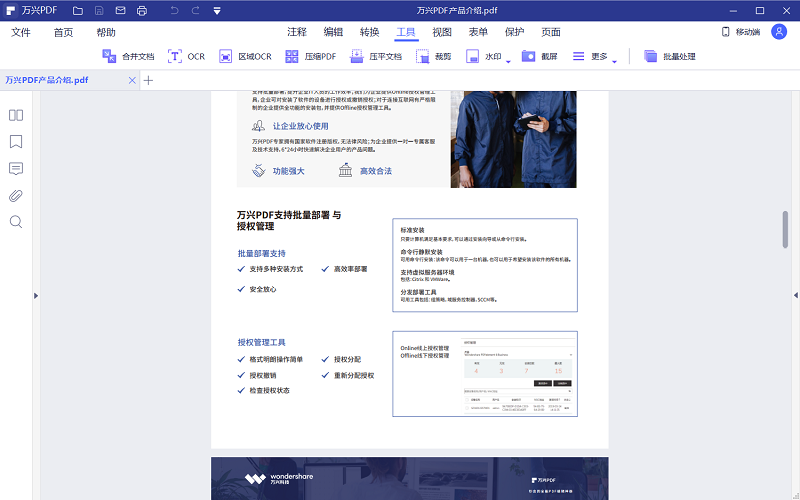Click the 批量部署支持 heading
The height and width of the screenshot is (500, 800).
tap(262, 254)
